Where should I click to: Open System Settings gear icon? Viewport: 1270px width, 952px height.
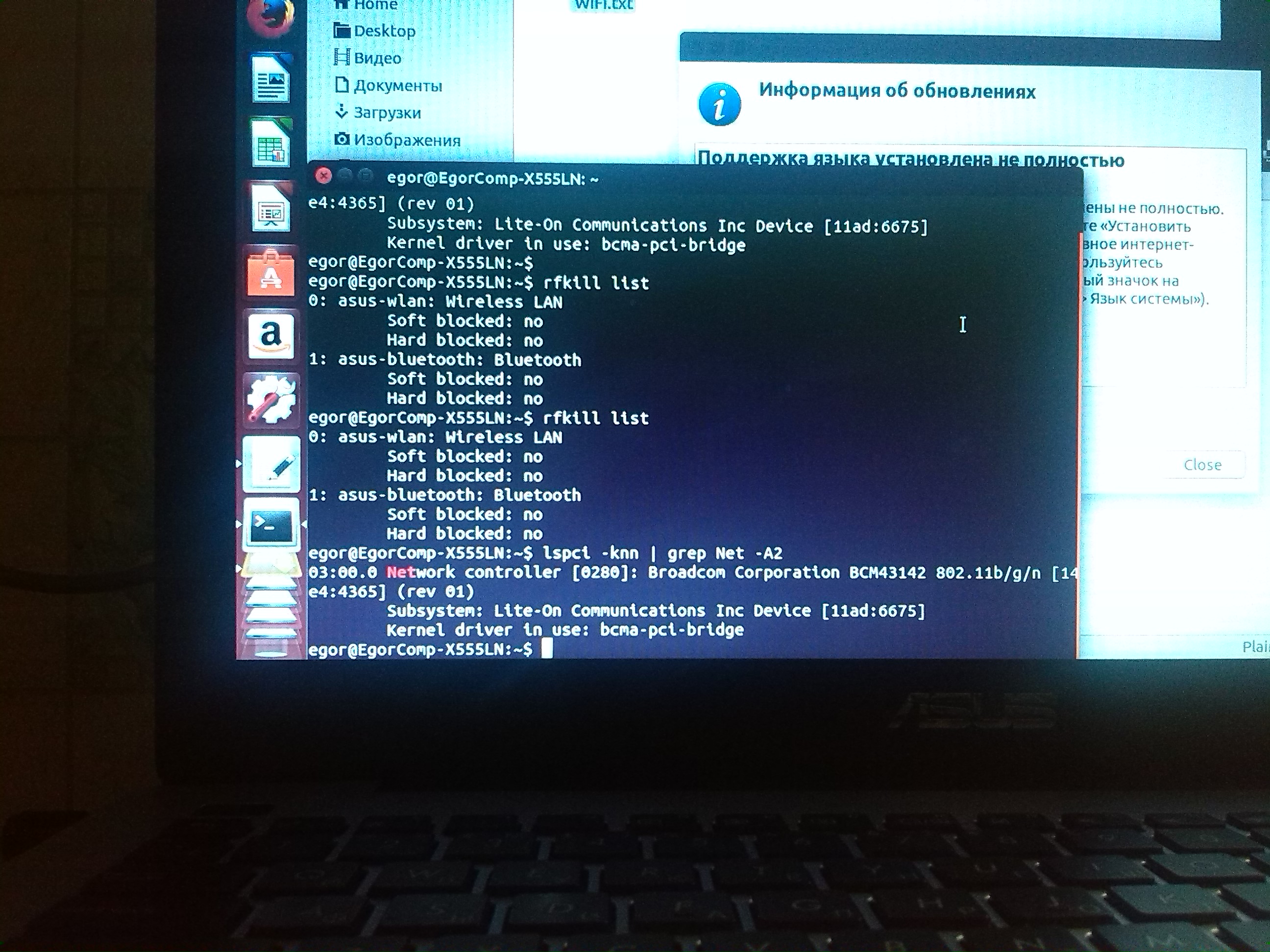(x=270, y=400)
